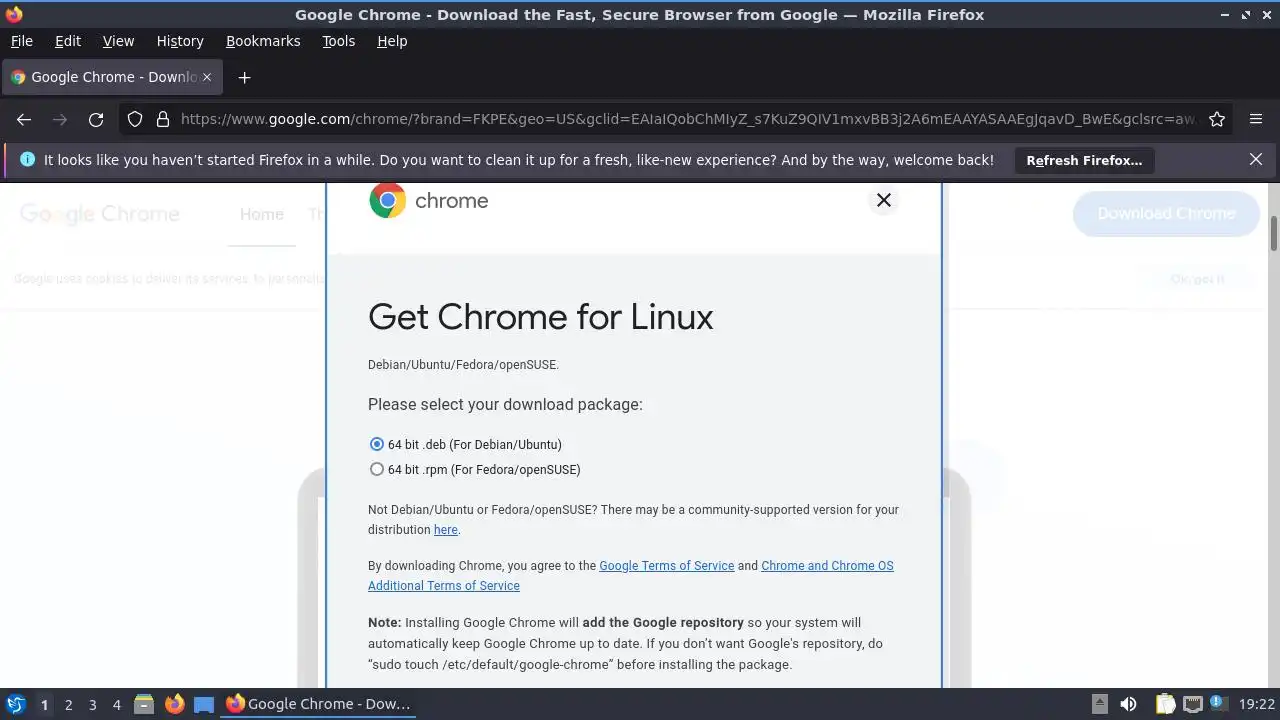
Task: Select the 64 bit .rpm package option
Action: 377,469
